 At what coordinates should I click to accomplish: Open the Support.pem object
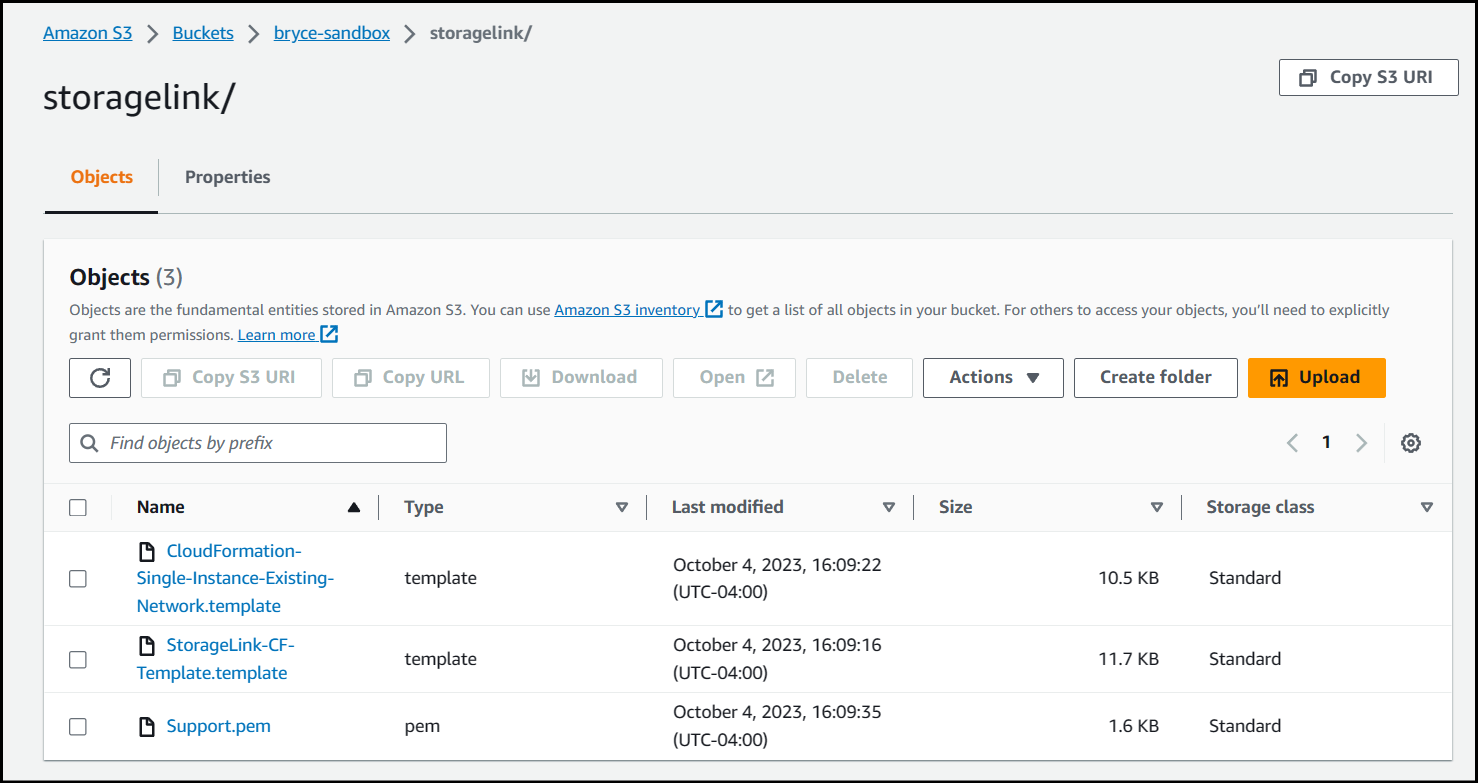(218, 727)
